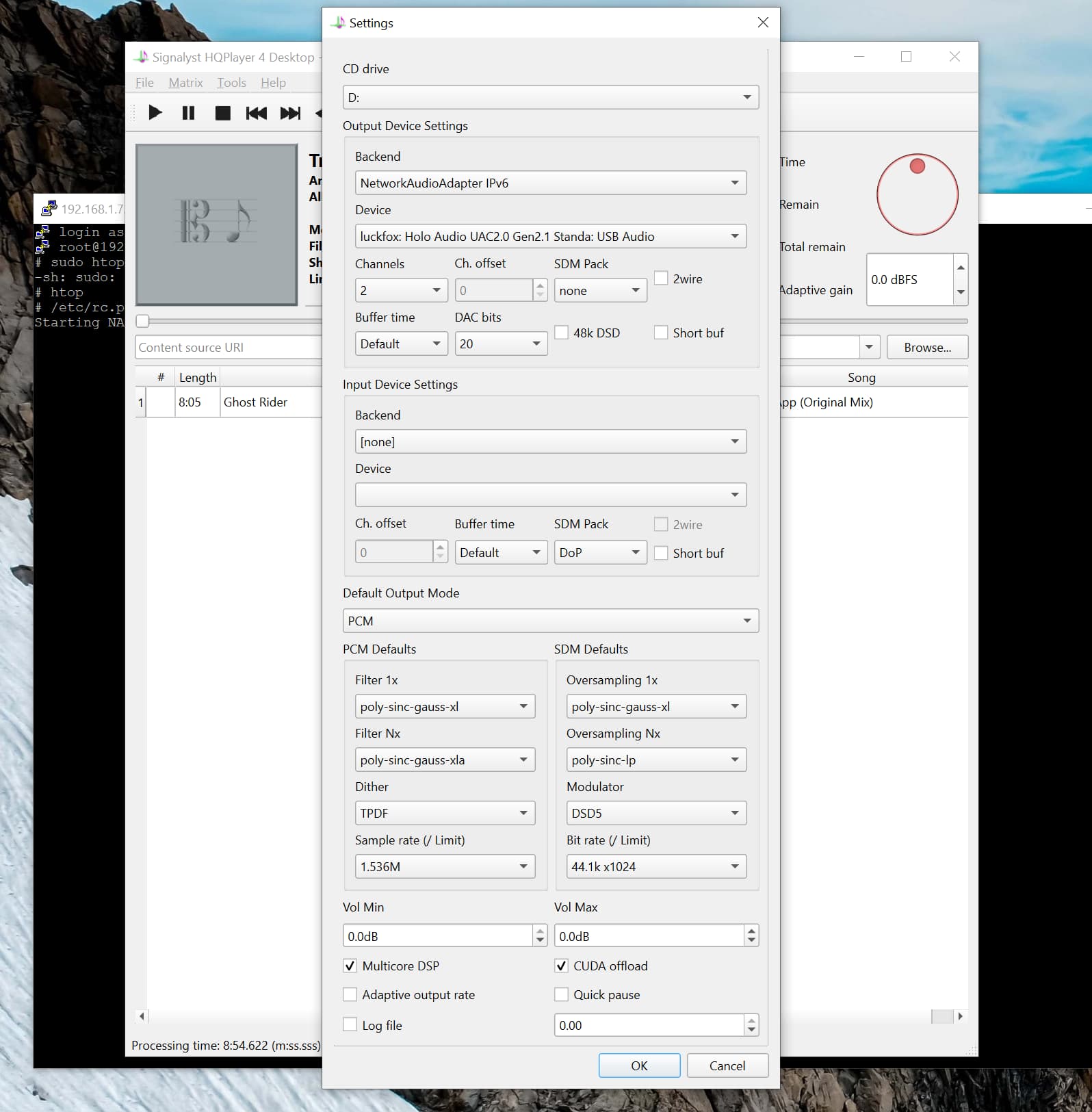Screen dimensions: 1092x1112
Task: Click the Pause button in HQPlayer toolbar
Action: point(188,112)
